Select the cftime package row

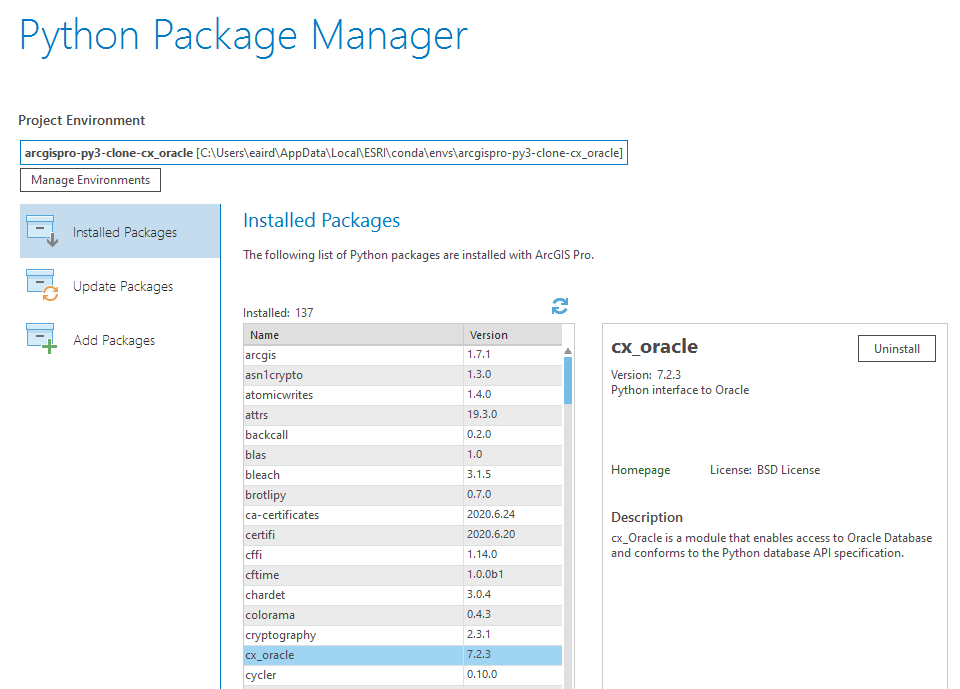pos(402,575)
